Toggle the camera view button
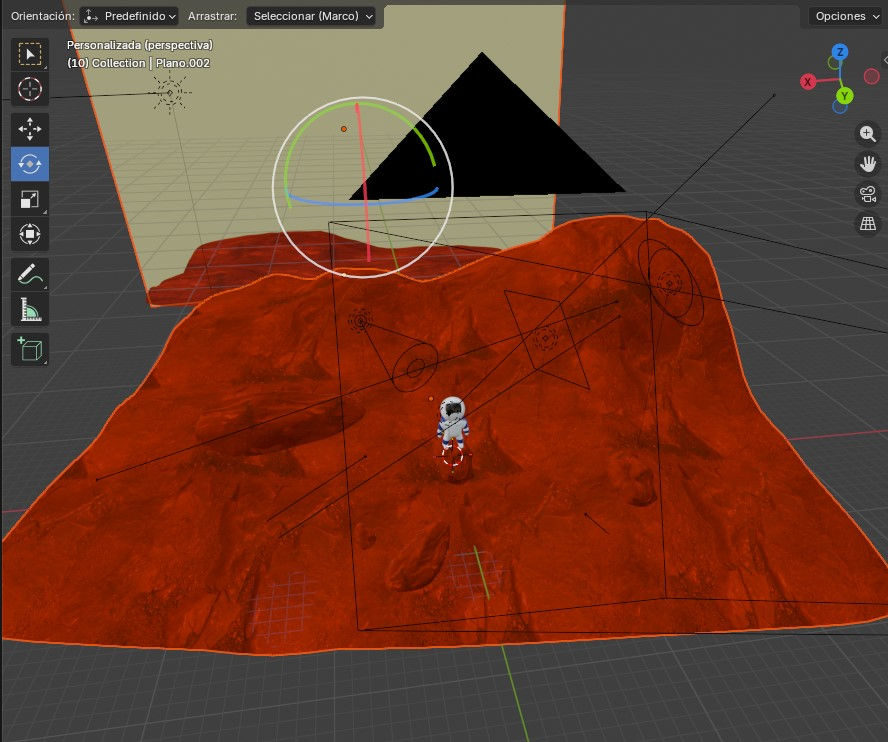Viewport: 888px width, 742px height. click(x=868, y=194)
